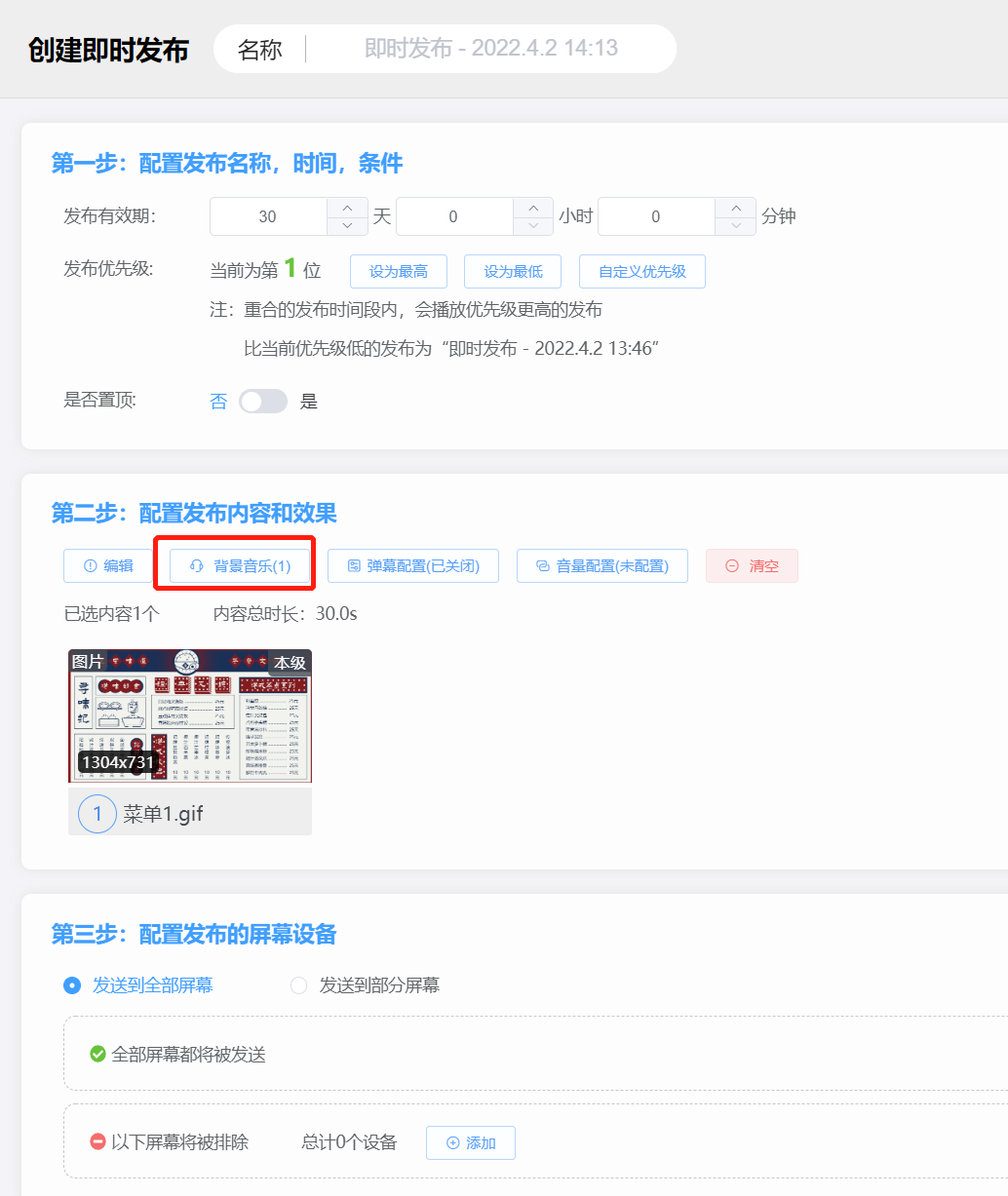
Task: Click the plus icon on 添加 button
Action: 452,1143
